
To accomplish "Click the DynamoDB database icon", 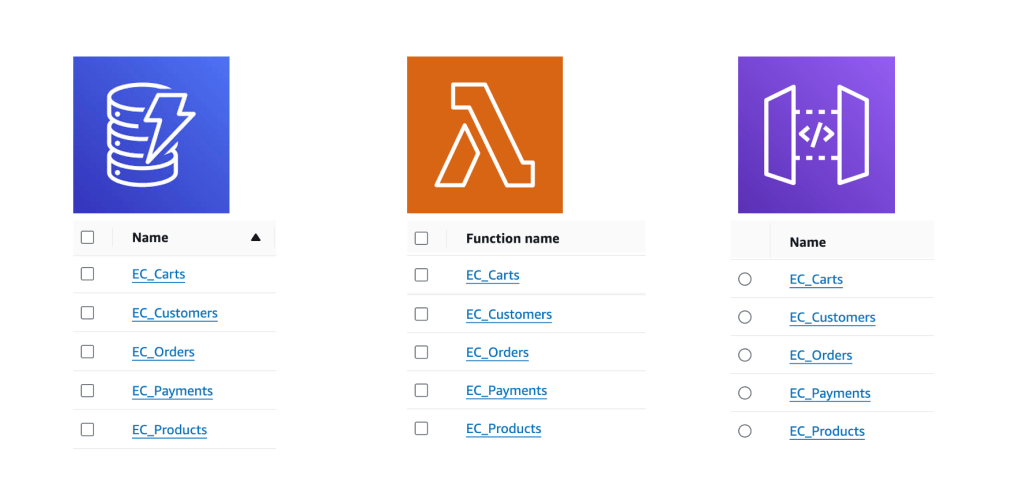I will click(x=151, y=134).
